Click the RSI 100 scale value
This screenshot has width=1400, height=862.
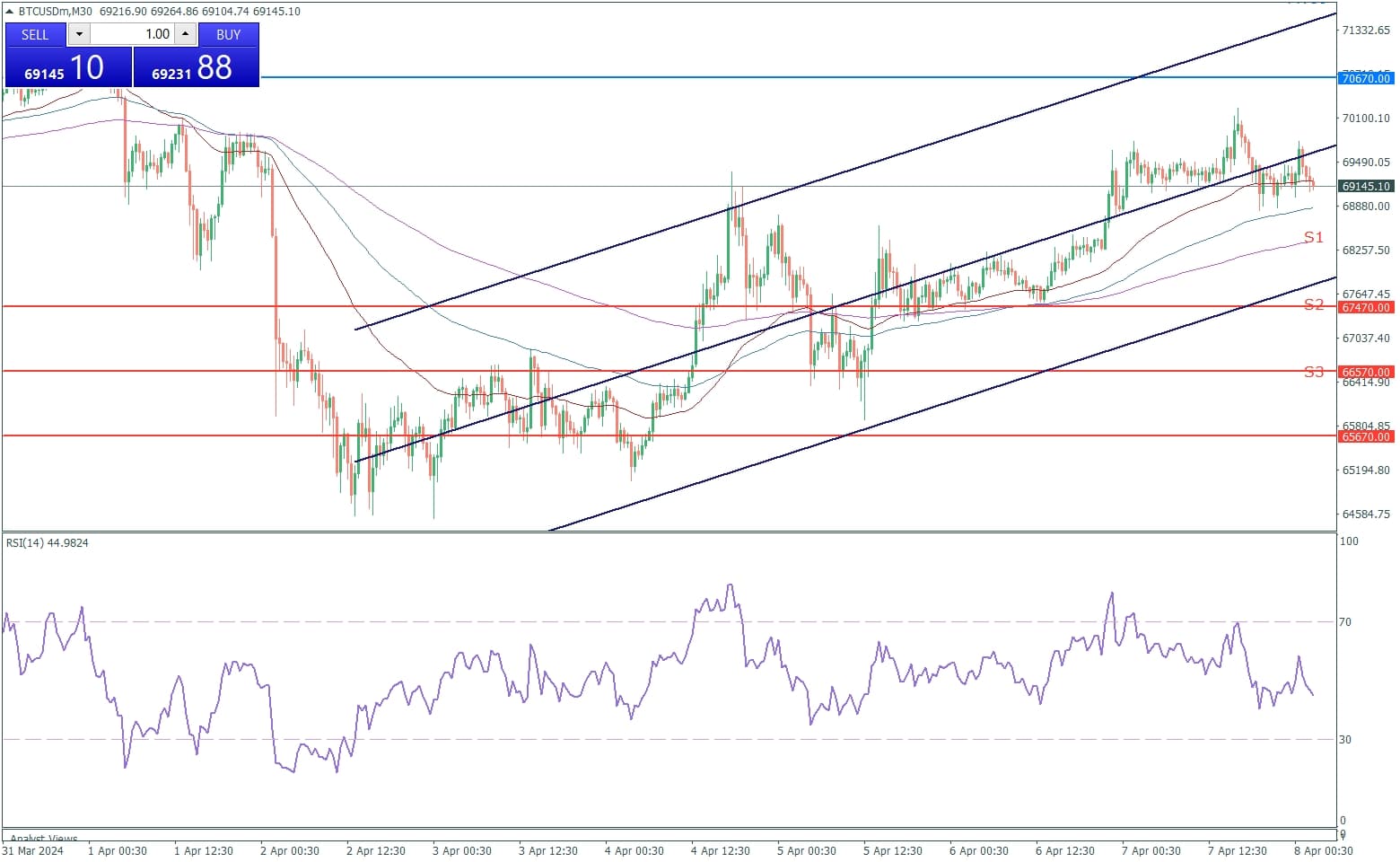coord(1348,541)
